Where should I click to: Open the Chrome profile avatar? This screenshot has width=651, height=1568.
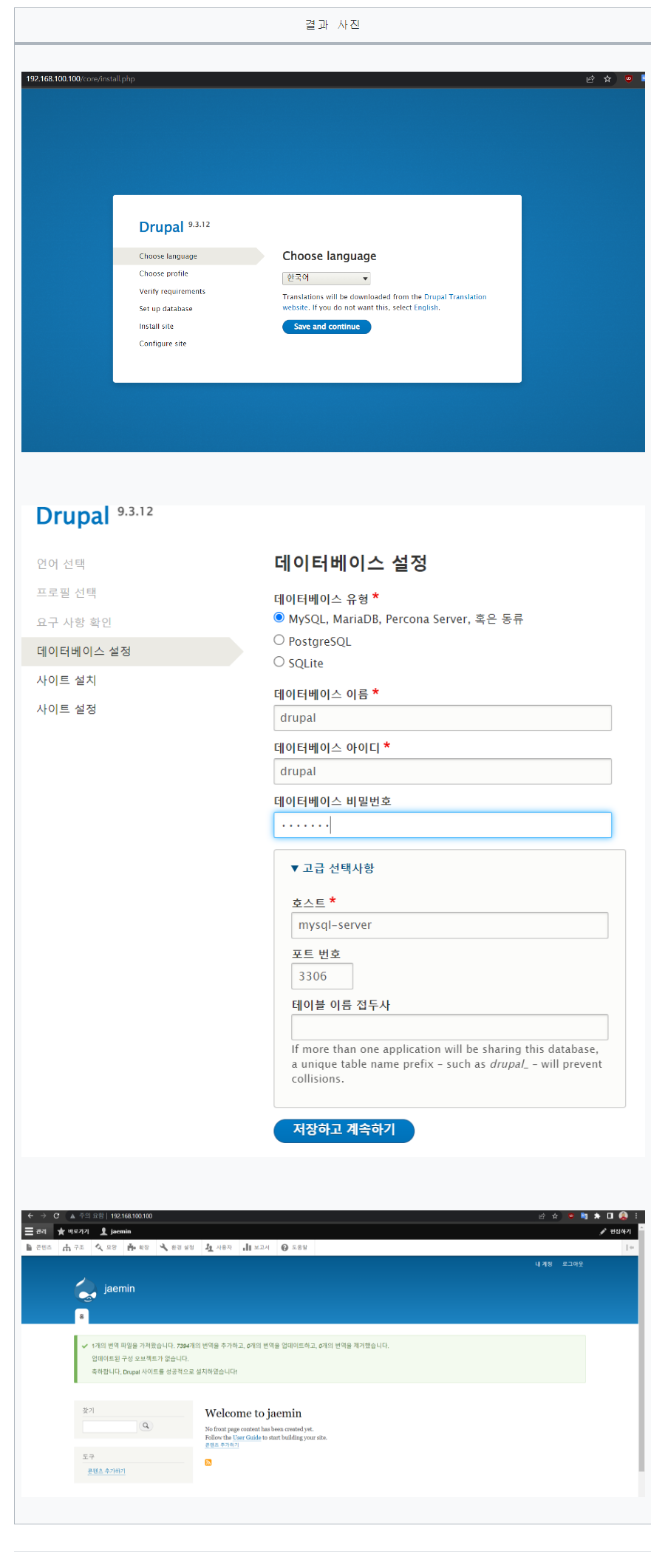[624, 1216]
